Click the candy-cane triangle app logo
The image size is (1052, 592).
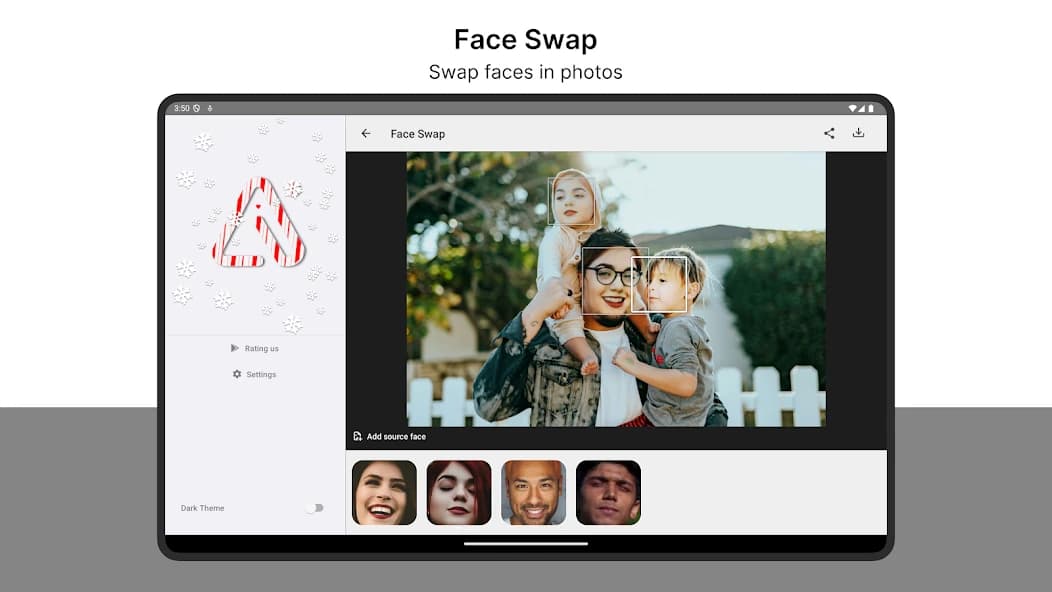(258, 225)
